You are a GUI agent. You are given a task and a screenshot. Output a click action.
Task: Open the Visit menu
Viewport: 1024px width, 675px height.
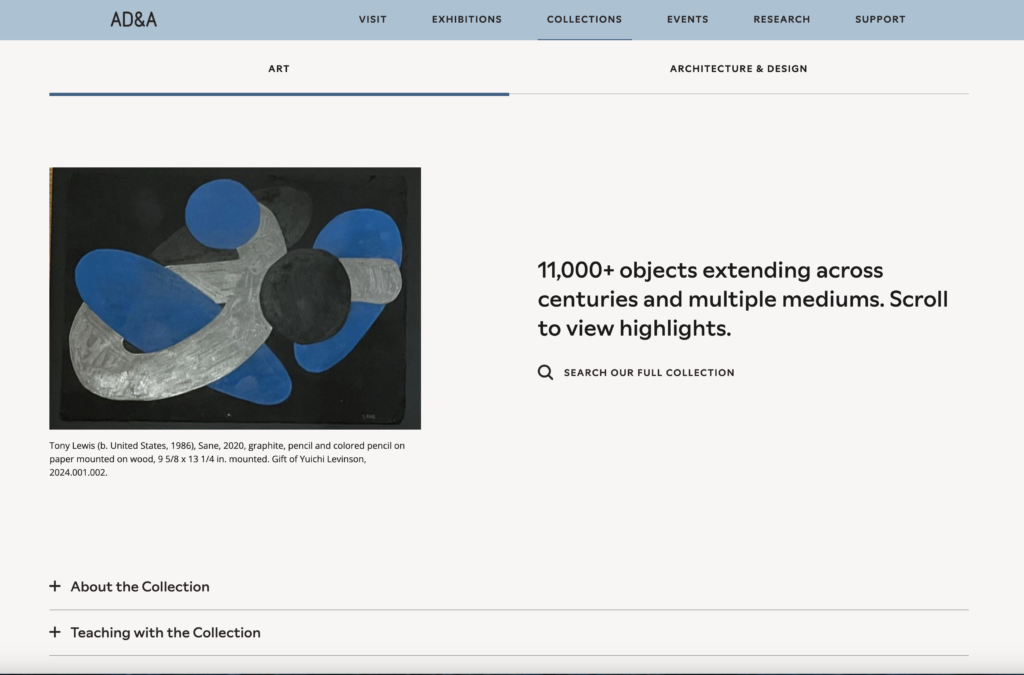pyautogui.click(x=372, y=19)
